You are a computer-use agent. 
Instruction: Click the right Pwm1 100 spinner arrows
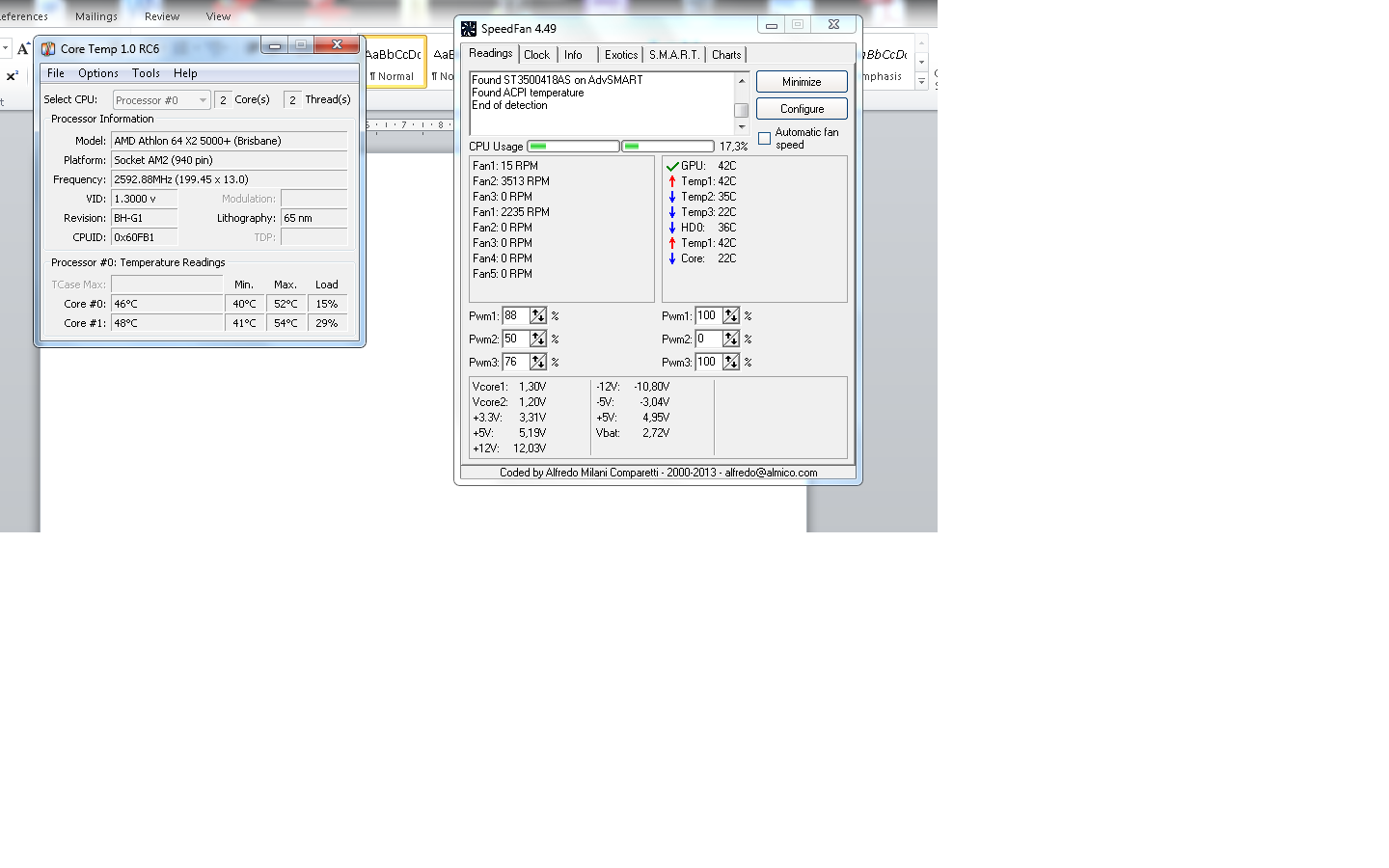click(731, 316)
